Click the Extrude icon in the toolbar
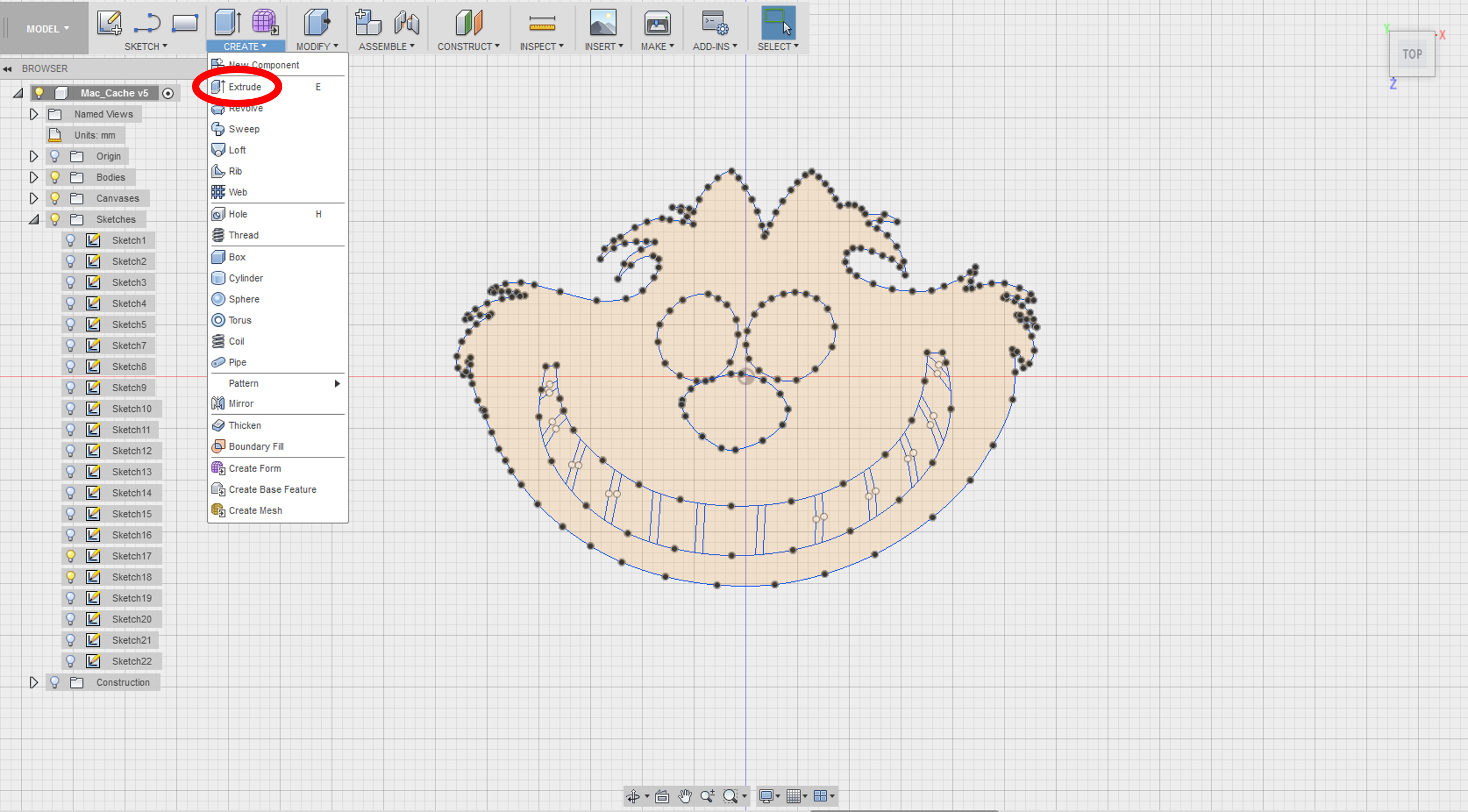1468x812 pixels. (x=227, y=24)
